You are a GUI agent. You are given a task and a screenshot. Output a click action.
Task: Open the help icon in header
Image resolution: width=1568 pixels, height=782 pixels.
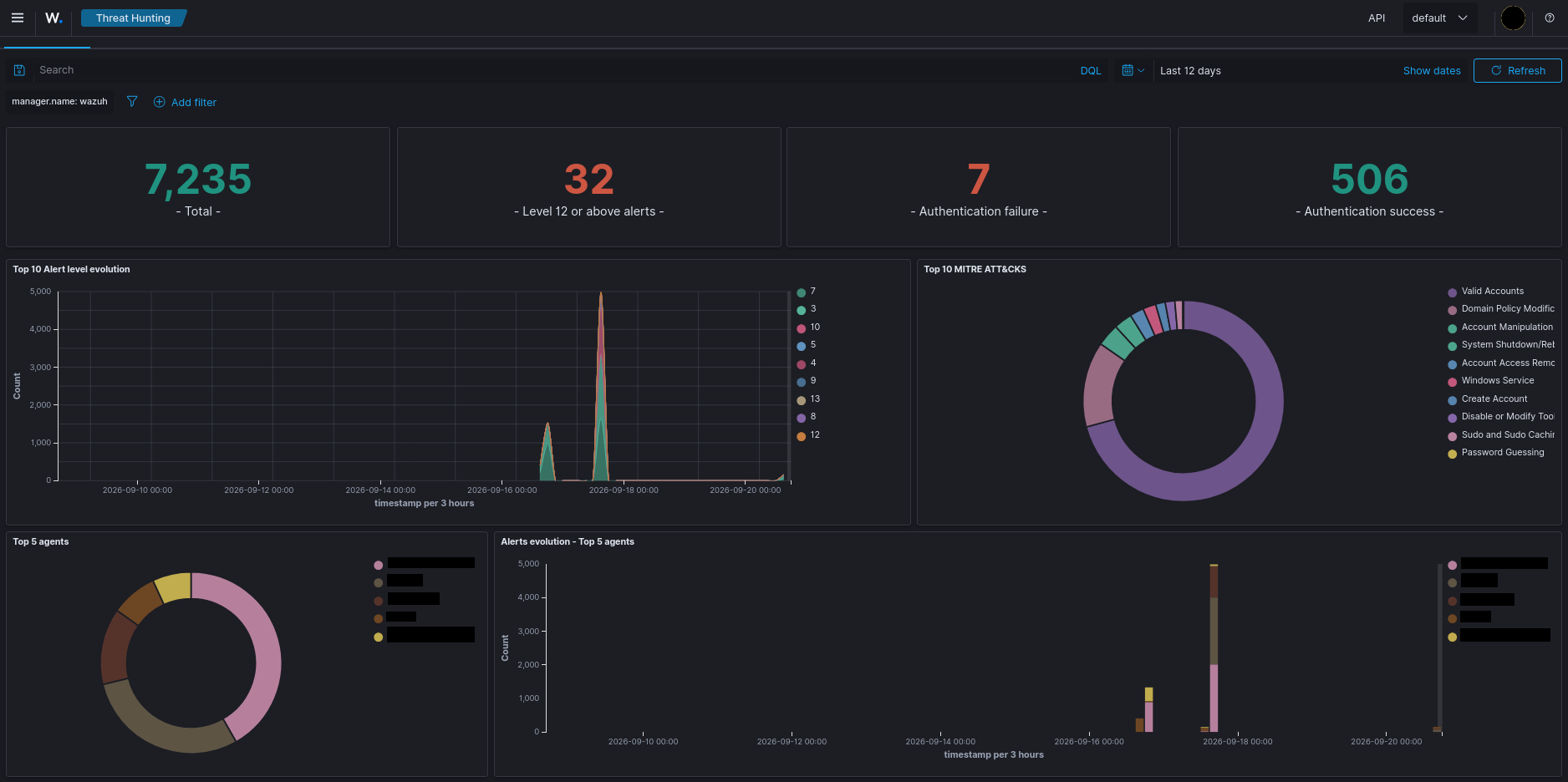[x=1550, y=18]
